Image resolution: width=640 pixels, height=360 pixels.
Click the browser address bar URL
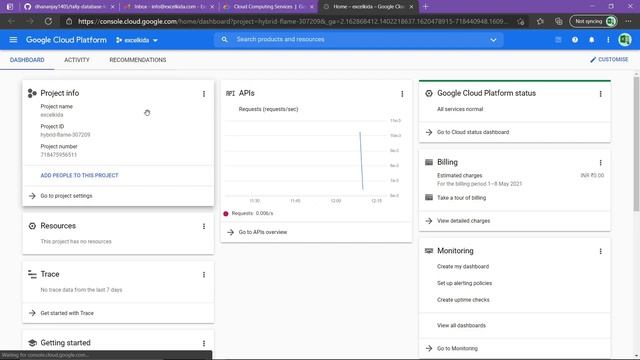[292, 21]
